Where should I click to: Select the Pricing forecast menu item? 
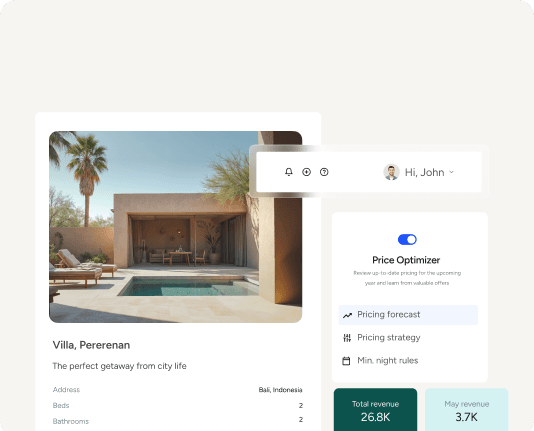(x=408, y=315)
